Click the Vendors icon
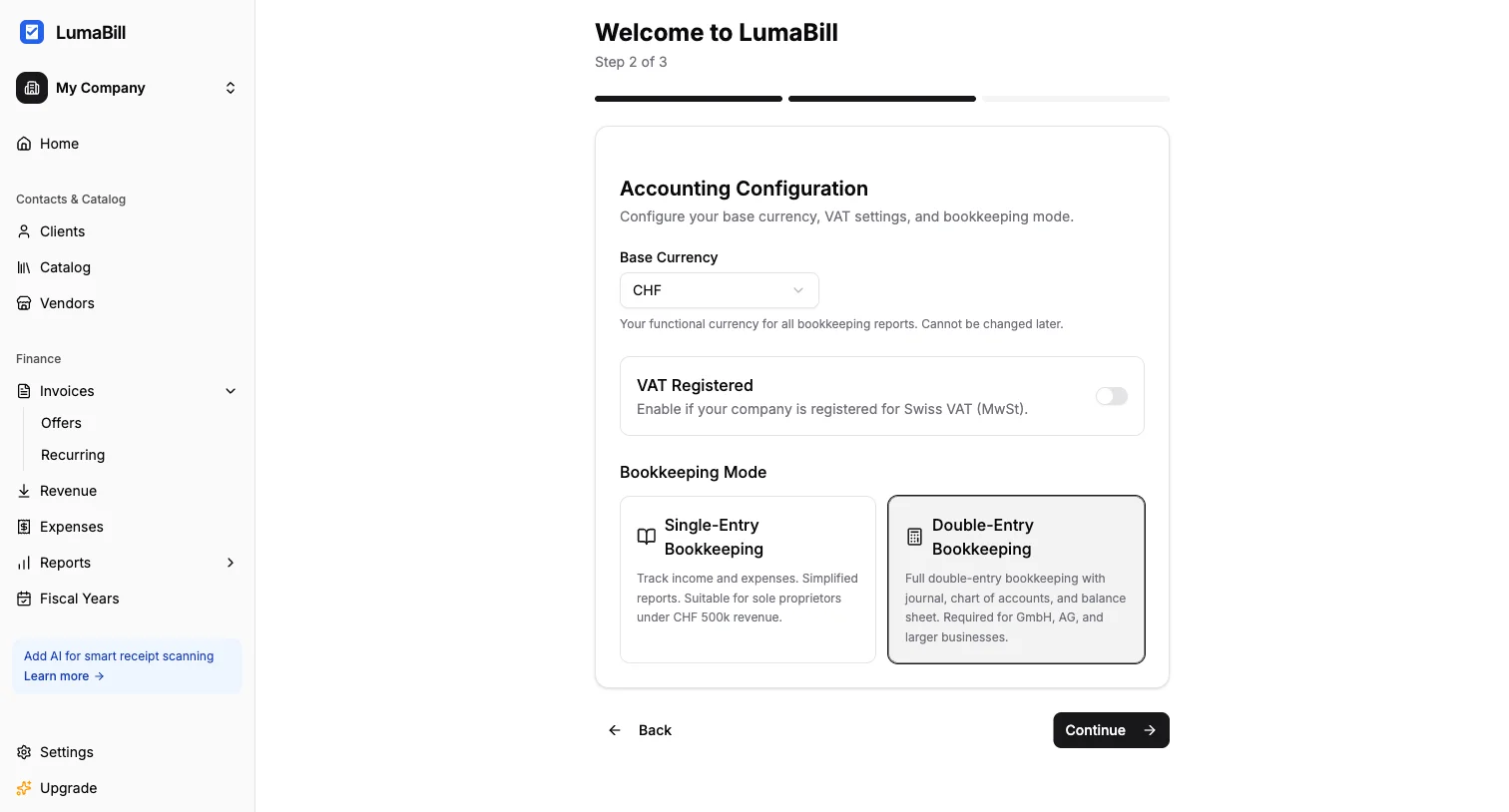The width and height of the screenshot is (1509, 812). coord(24,303)
